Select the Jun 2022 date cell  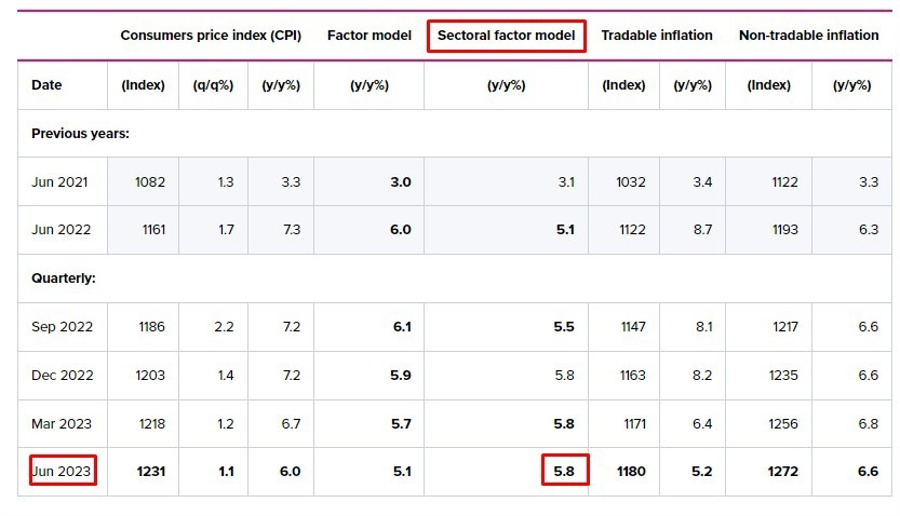(61, 230)
